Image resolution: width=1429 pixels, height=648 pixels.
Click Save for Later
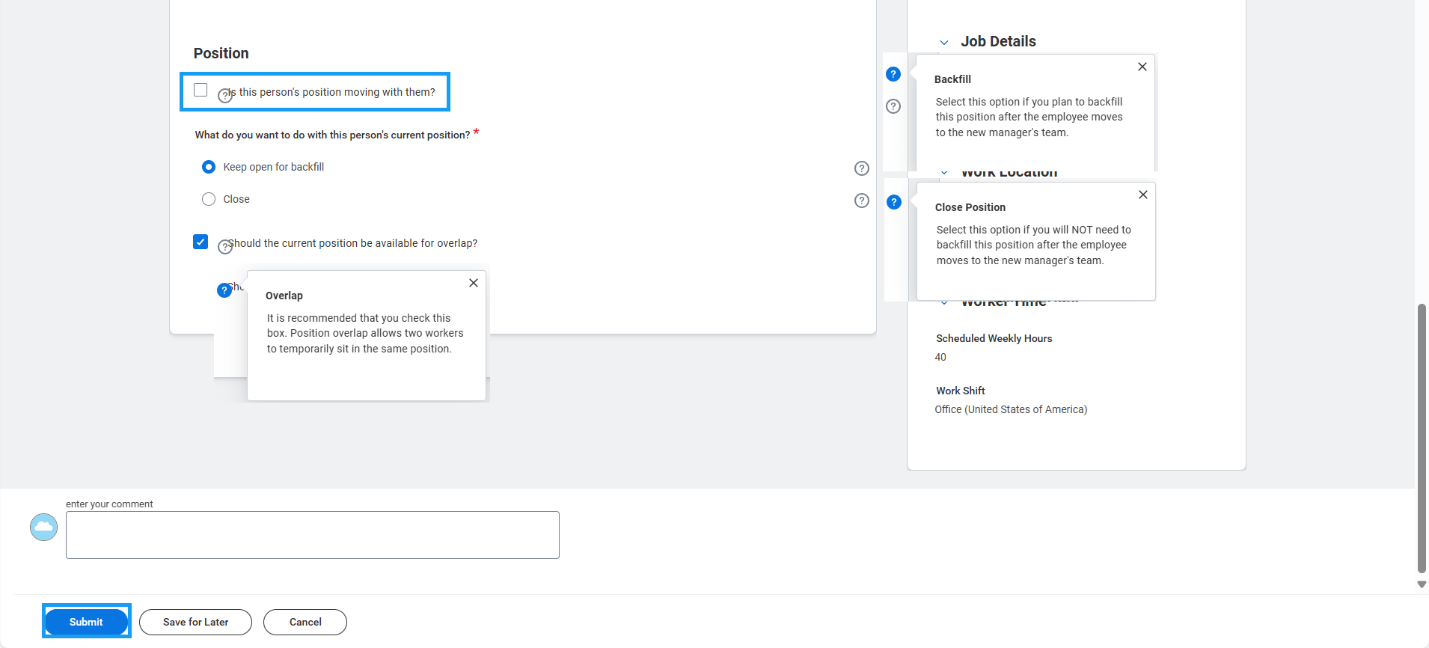(x=195, y=621)
